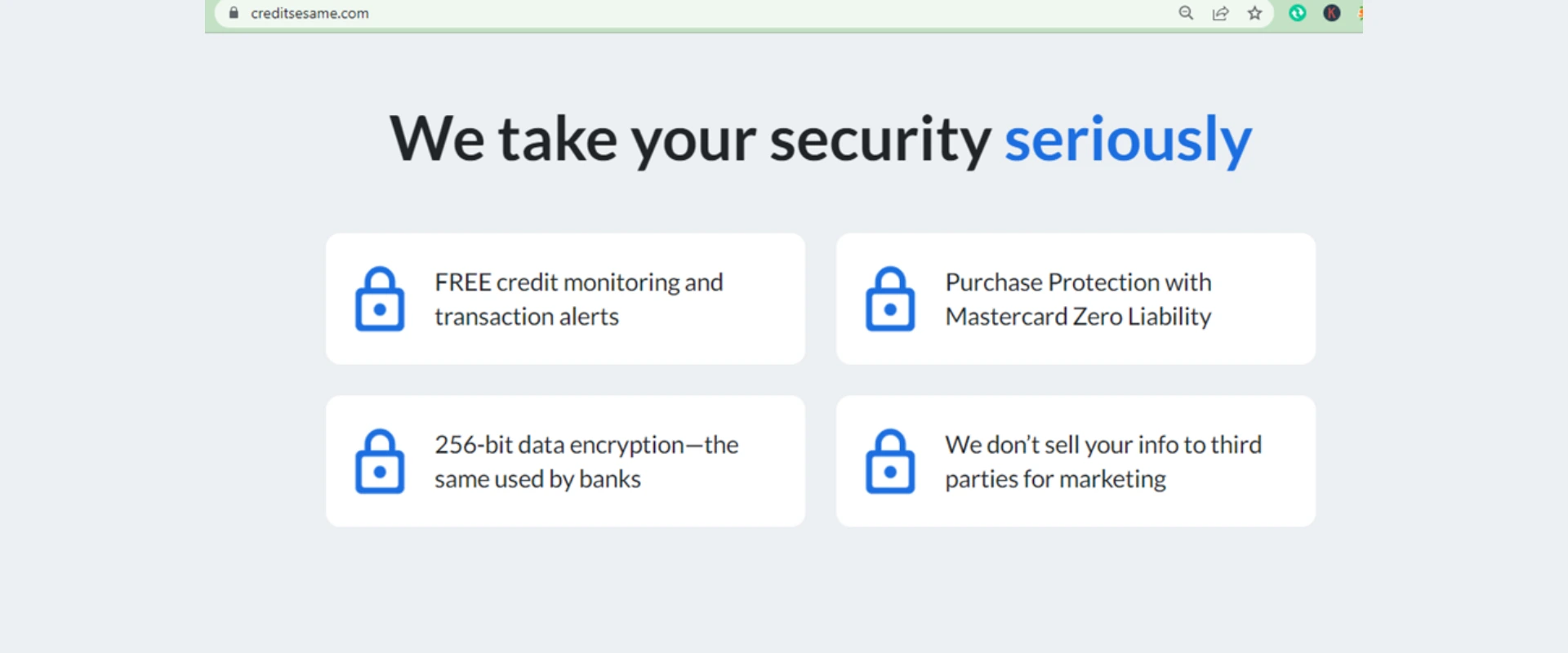Open the green sync arrows extension
The image size is (1568, 653).
[1297, 13]
